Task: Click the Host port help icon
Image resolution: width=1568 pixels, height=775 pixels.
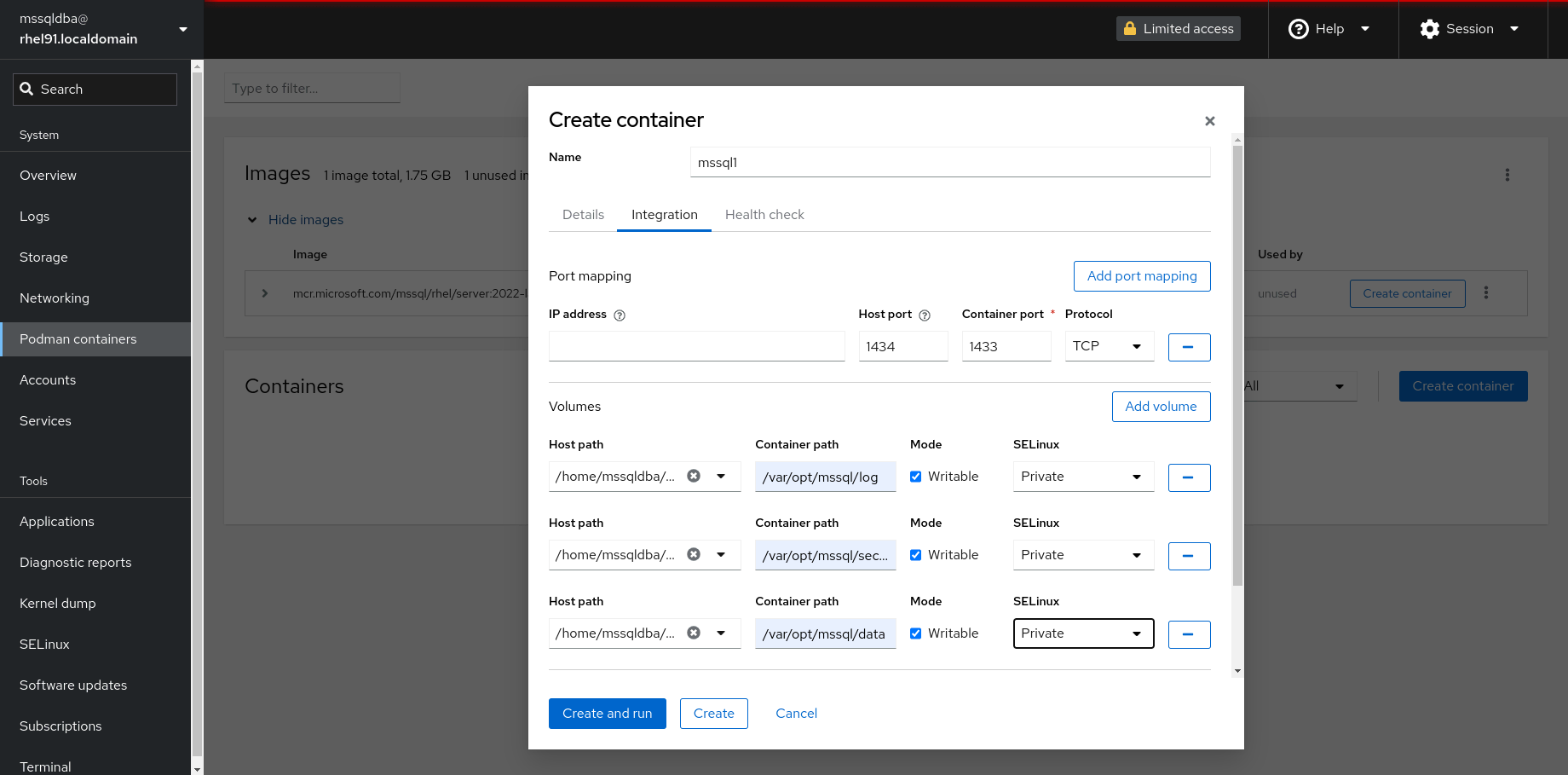Action: tap(925, 315)
